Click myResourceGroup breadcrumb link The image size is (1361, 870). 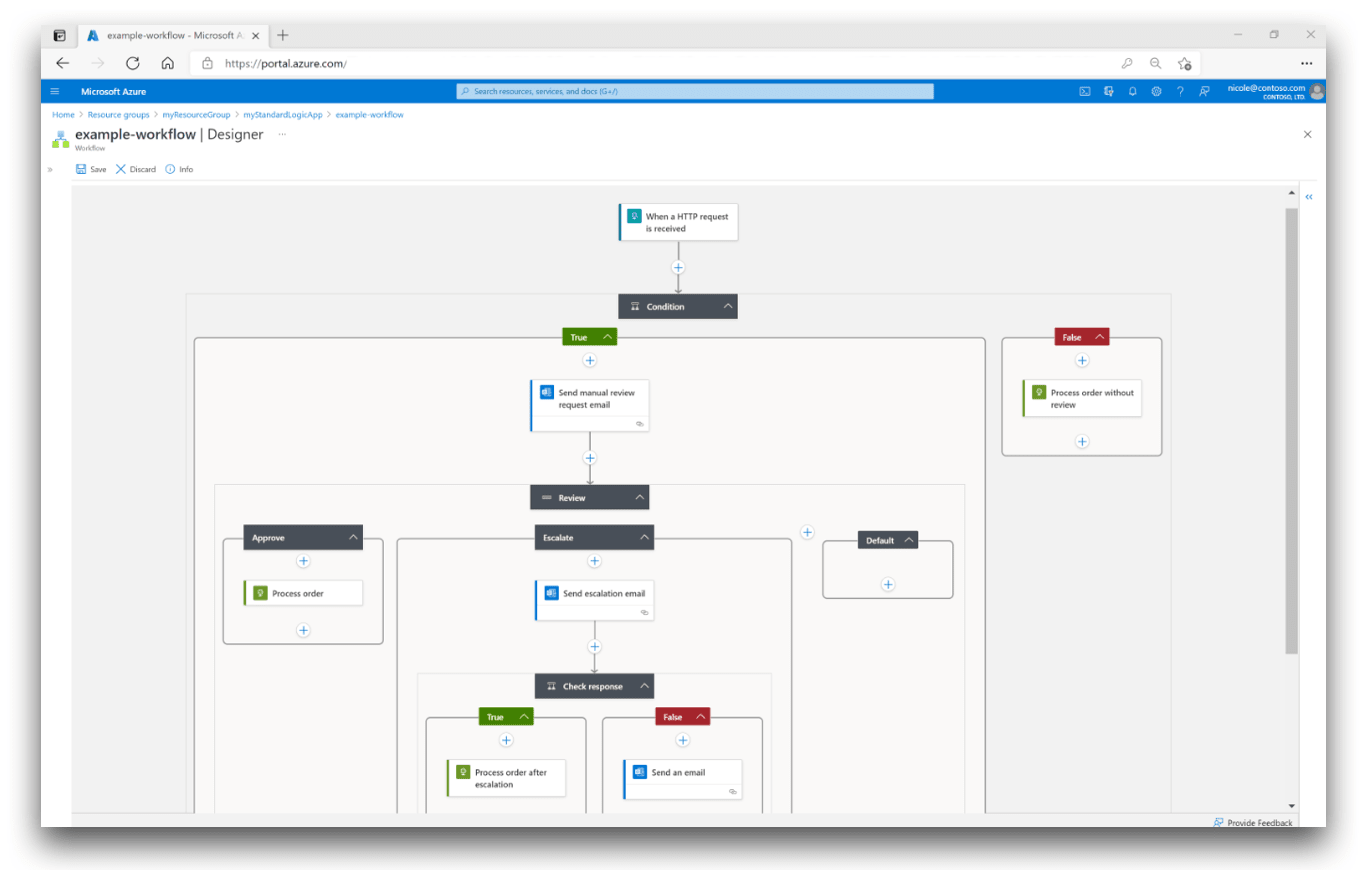click(196, 115)
